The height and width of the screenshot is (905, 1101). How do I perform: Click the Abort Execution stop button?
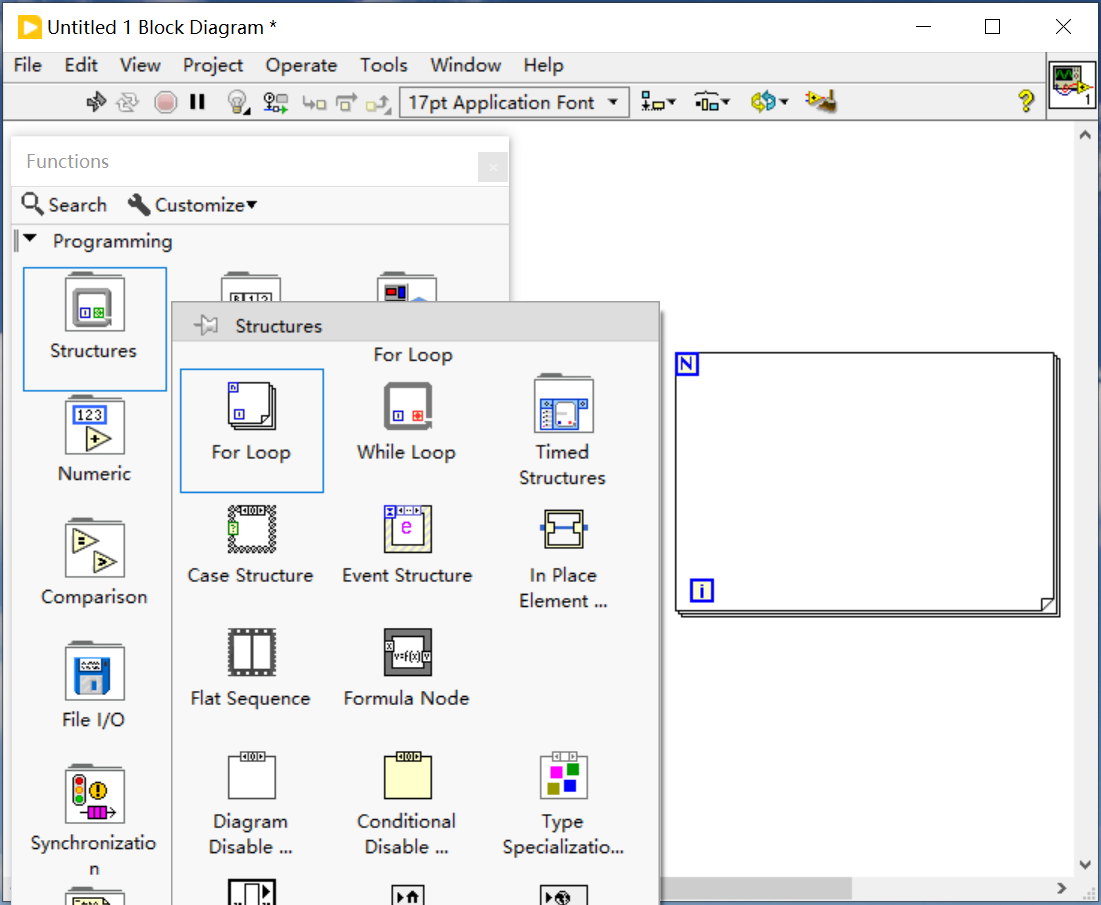166,103
